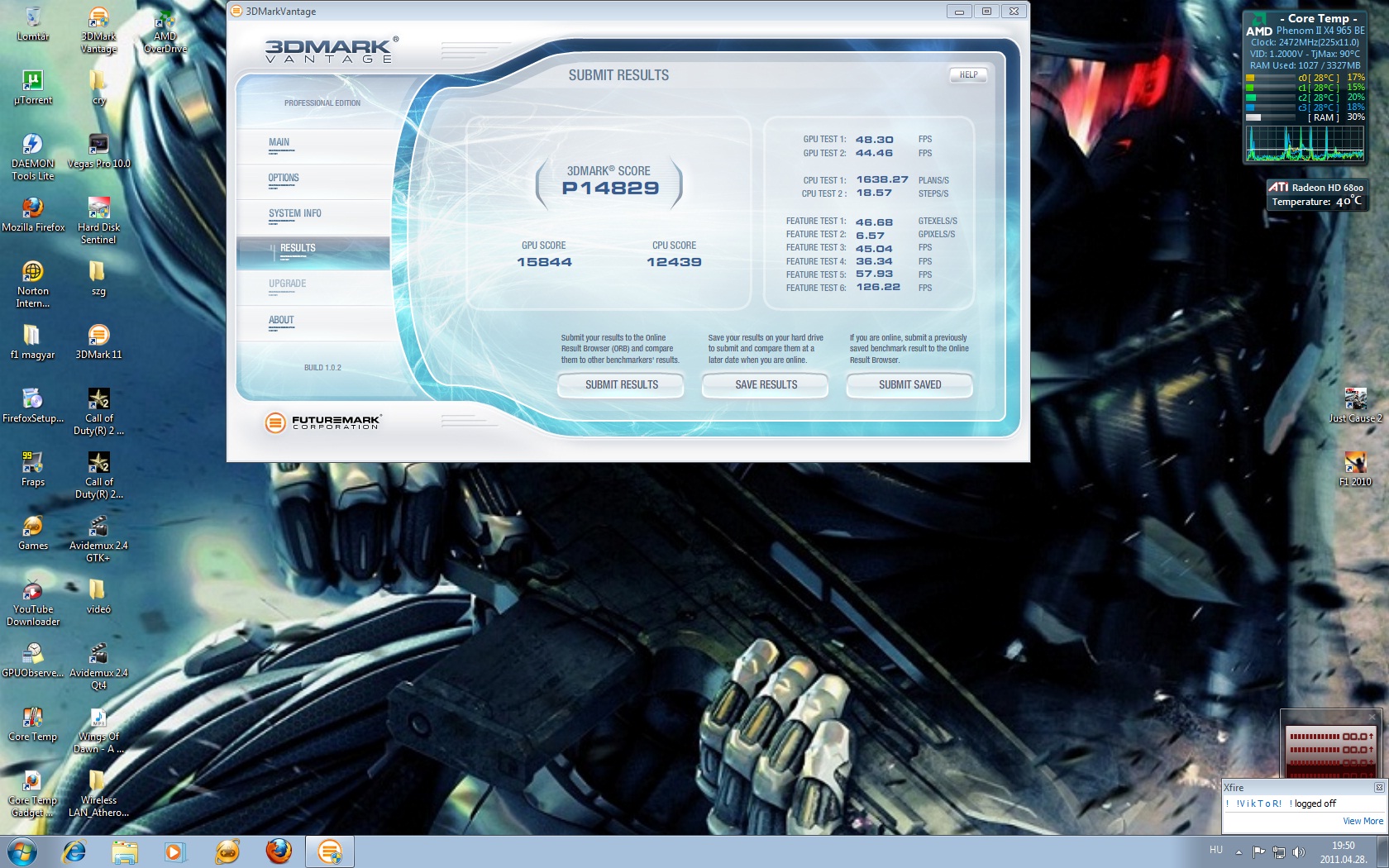The width and height of the screenshot is (1389, 868).
Task: Open HELP in 3DMark Vantage
Action: (x=968, y=75)
